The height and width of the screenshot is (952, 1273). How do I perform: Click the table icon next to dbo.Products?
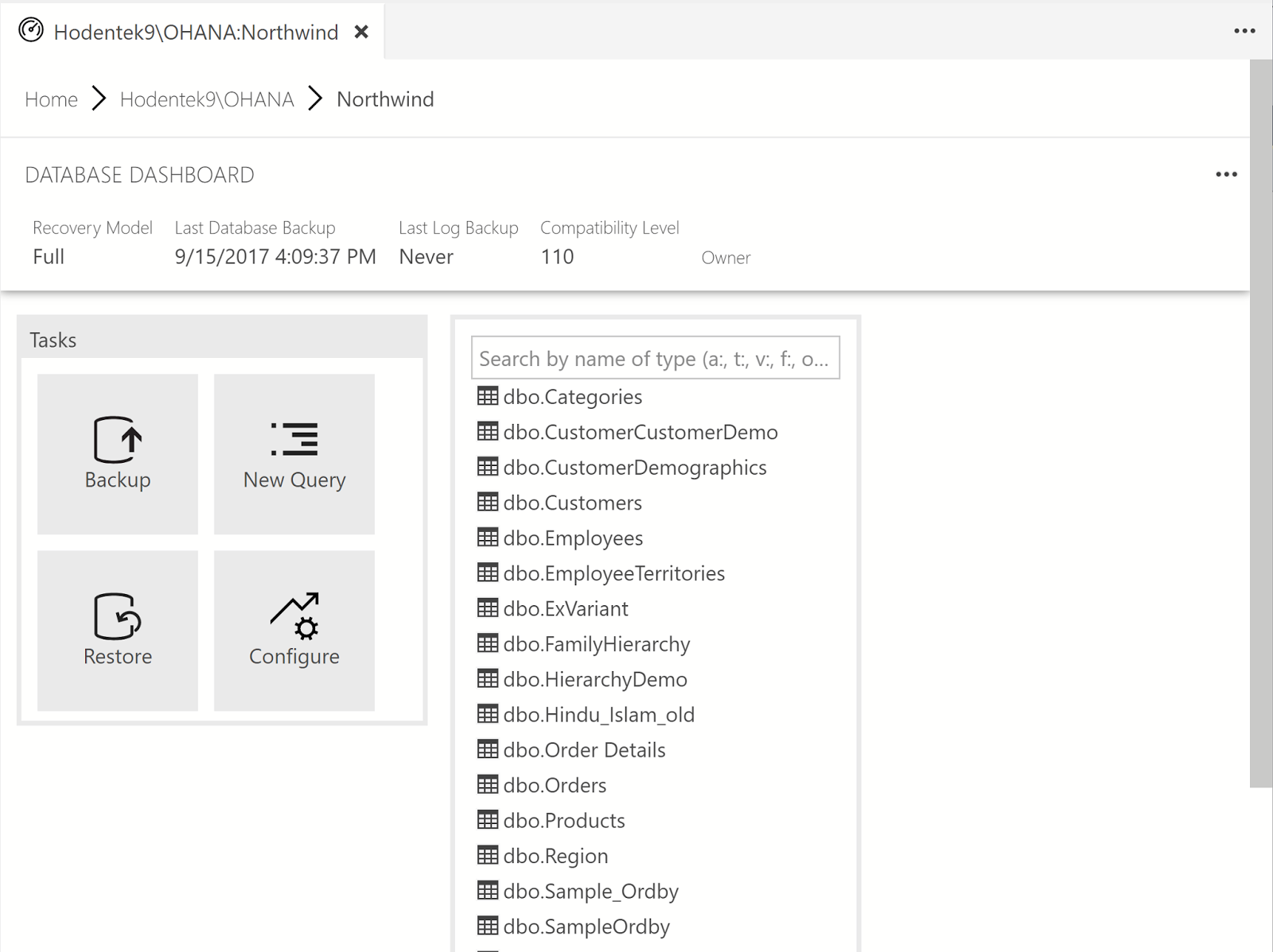click(488, 820)
